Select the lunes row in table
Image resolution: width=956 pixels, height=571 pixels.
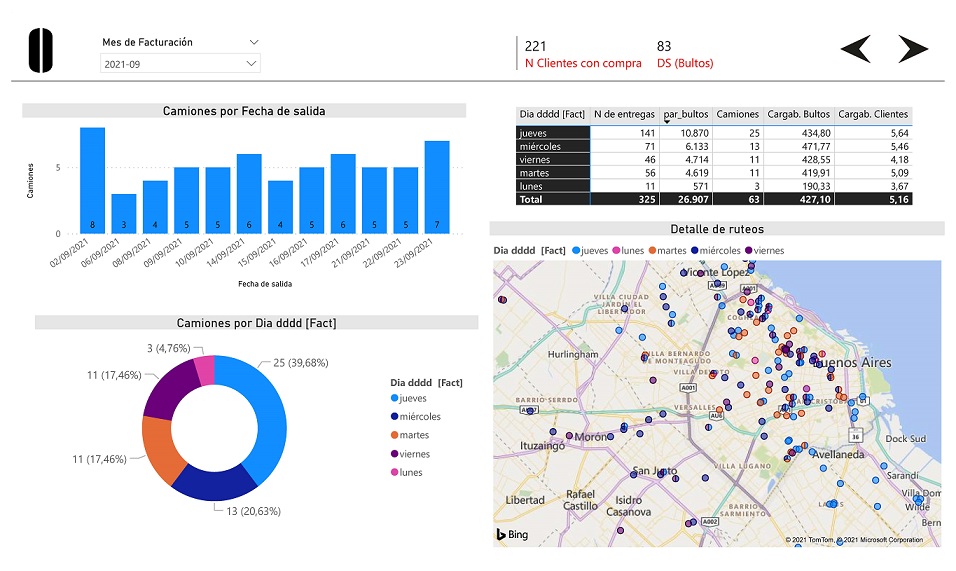coord(714,186)
